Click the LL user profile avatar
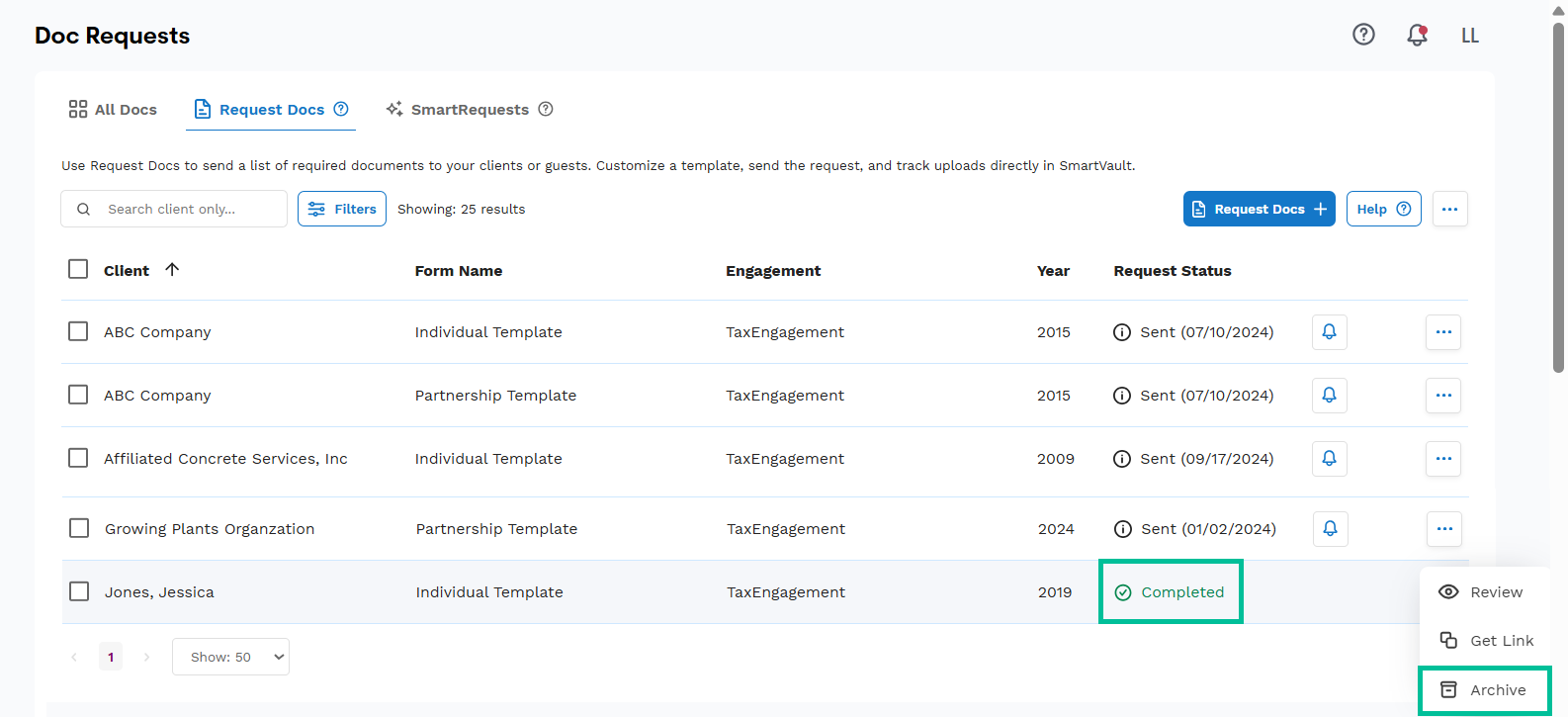The image size is (1568, 717). pos(1470,36)
